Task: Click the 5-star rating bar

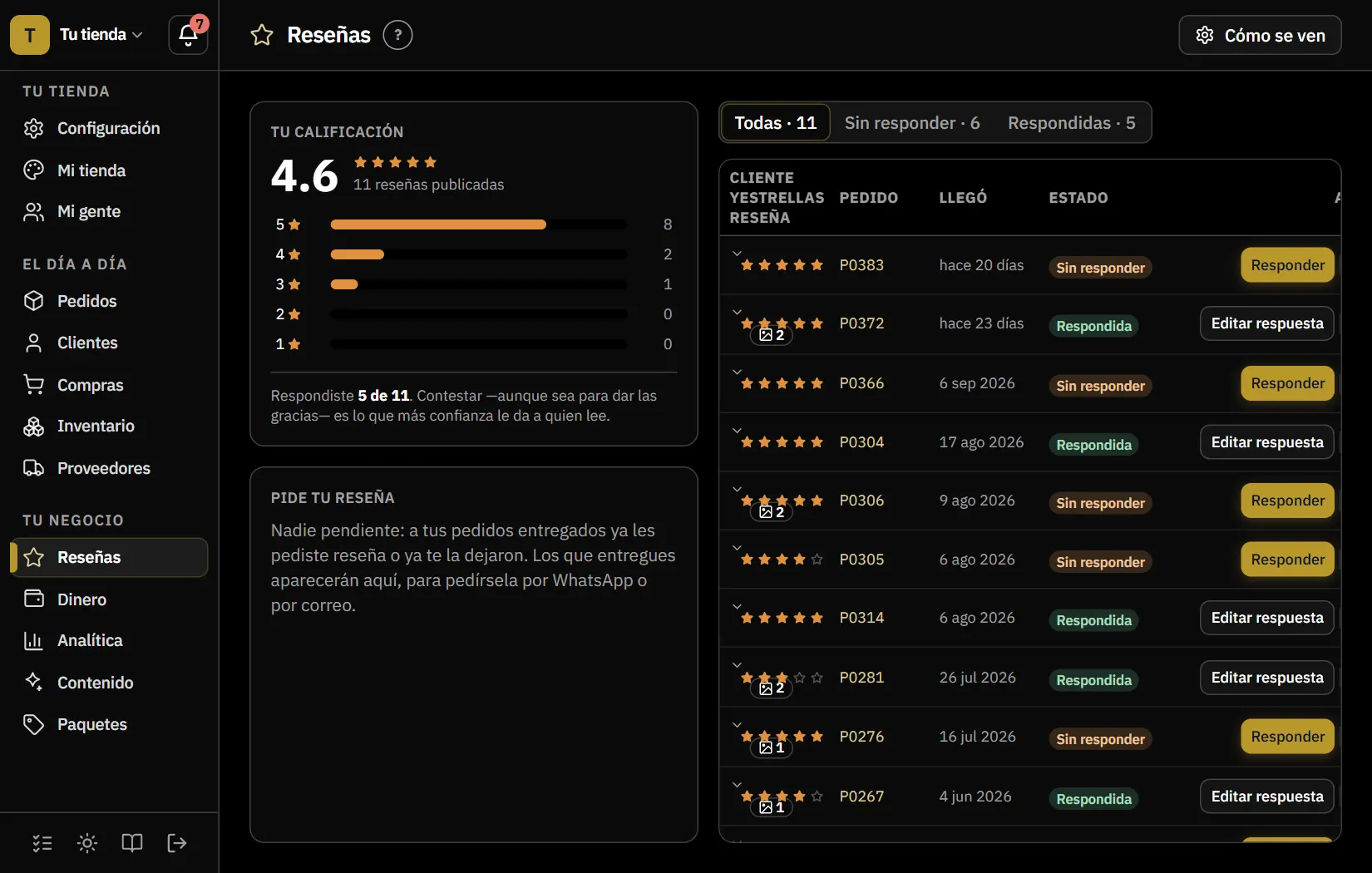Action: [x=479, y=224]
